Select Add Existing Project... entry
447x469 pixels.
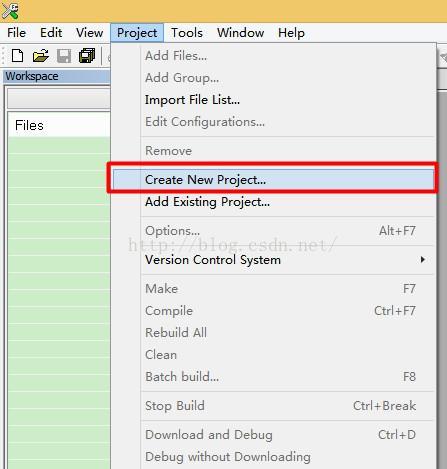(273, 202)
